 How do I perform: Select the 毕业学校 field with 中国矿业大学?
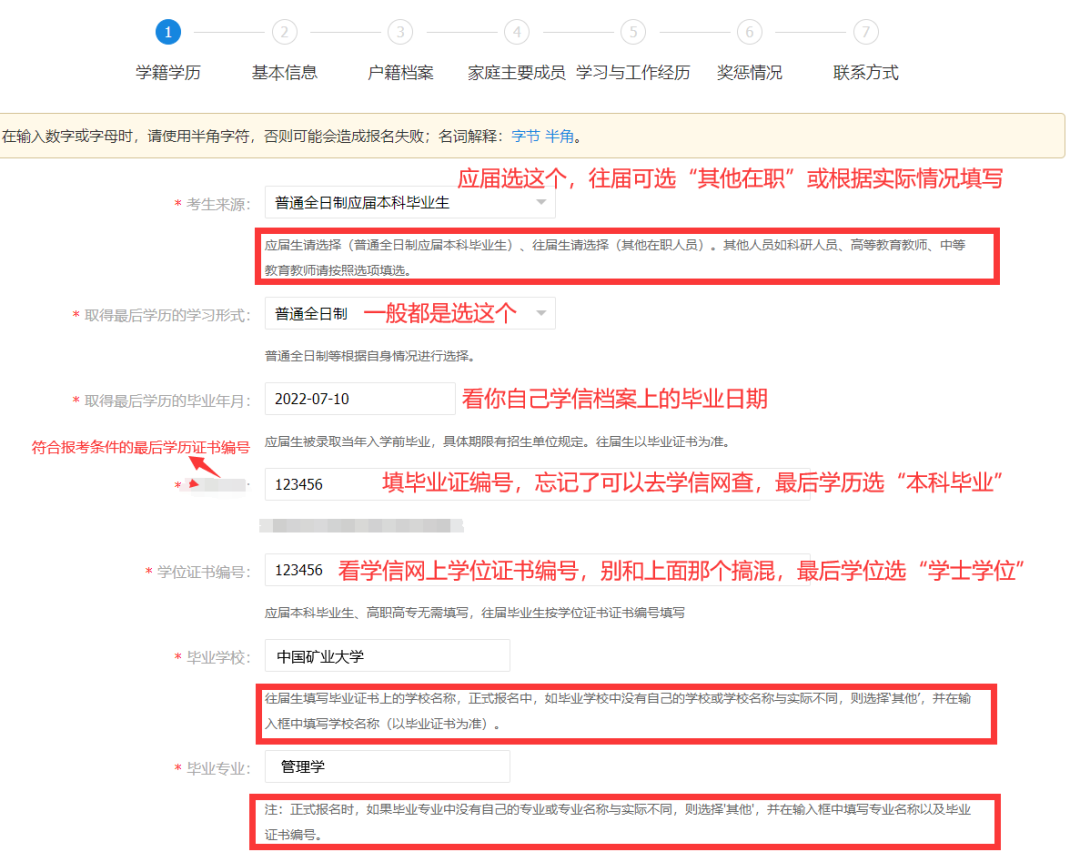point(387,656)
